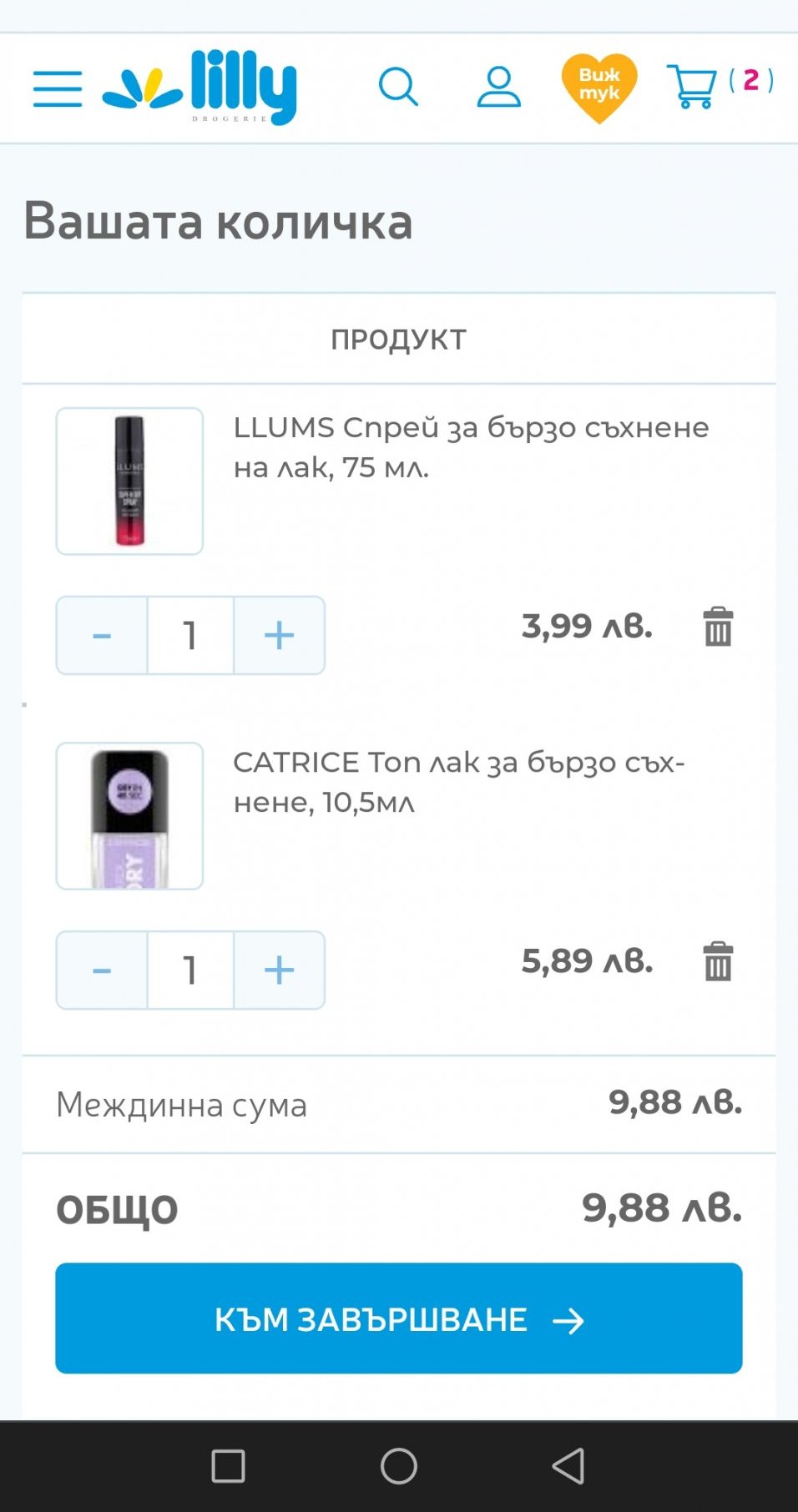Click the LLUMS spray quantity field

[x=190, y=636]
